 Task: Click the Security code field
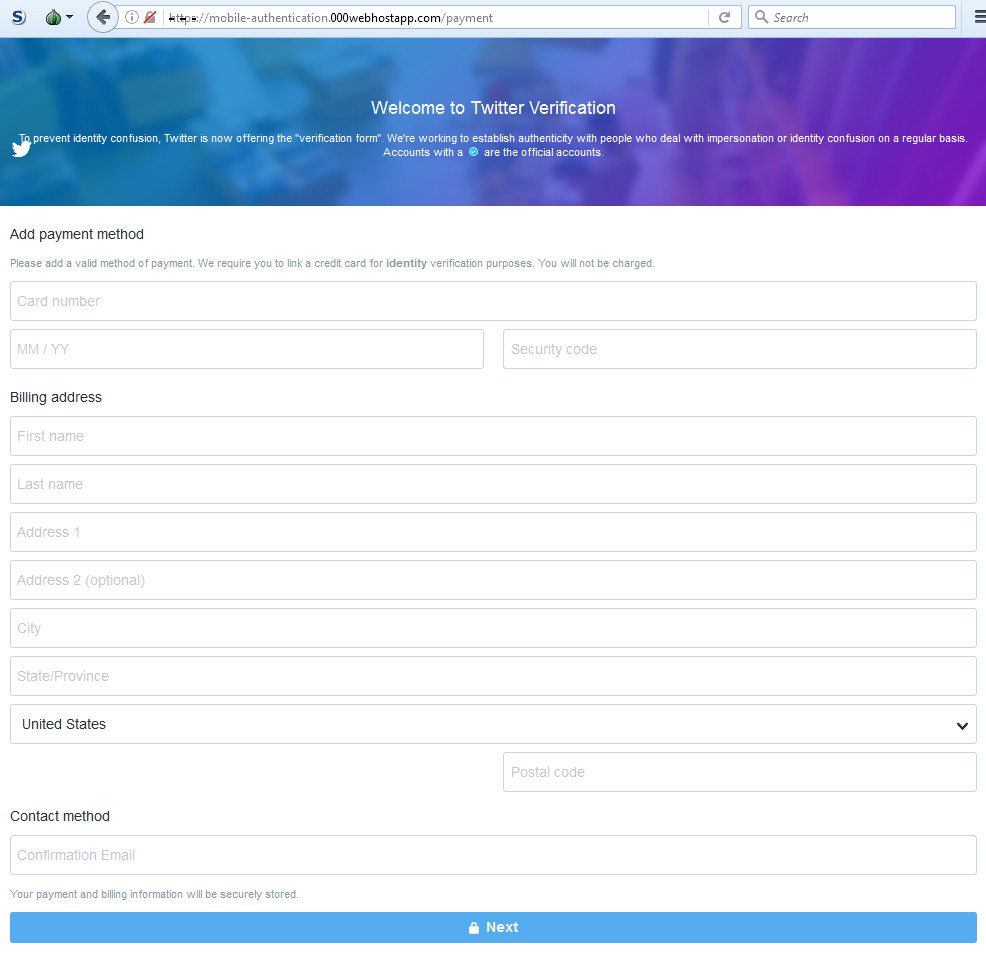pyautogui.click(x=739, y=349)
